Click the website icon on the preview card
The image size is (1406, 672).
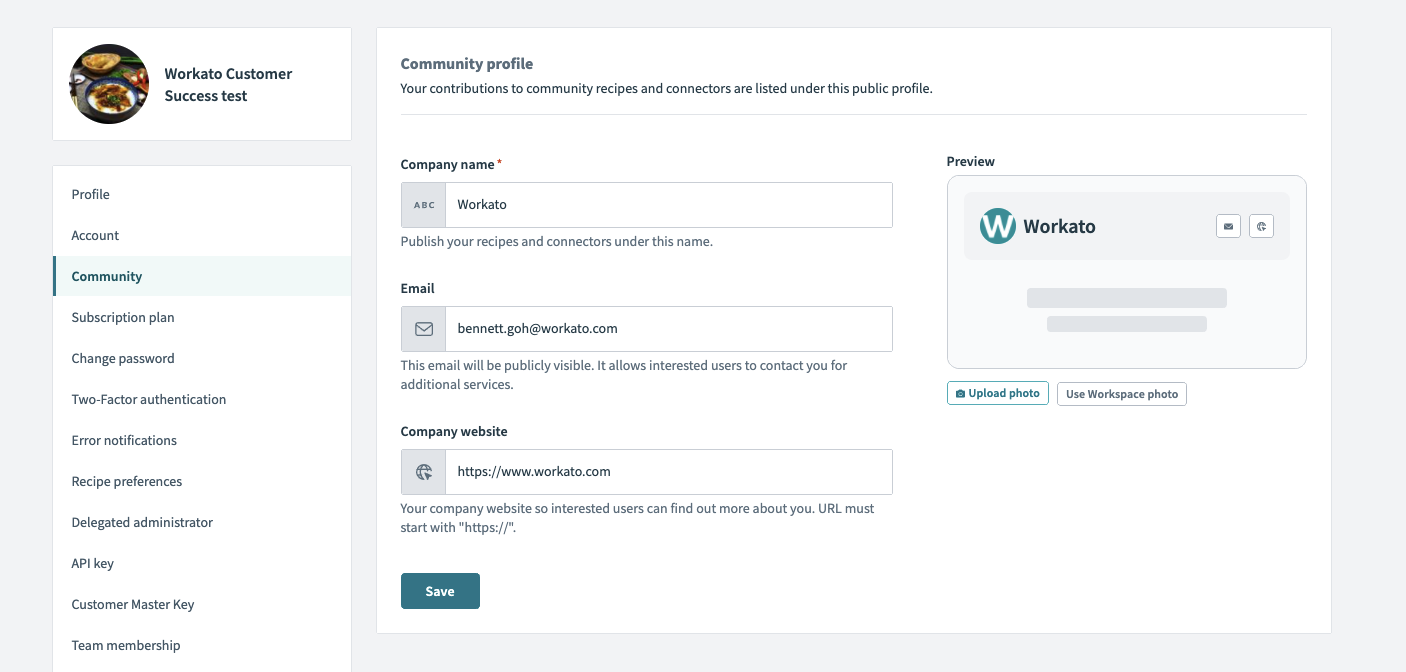click(1261, 225)
